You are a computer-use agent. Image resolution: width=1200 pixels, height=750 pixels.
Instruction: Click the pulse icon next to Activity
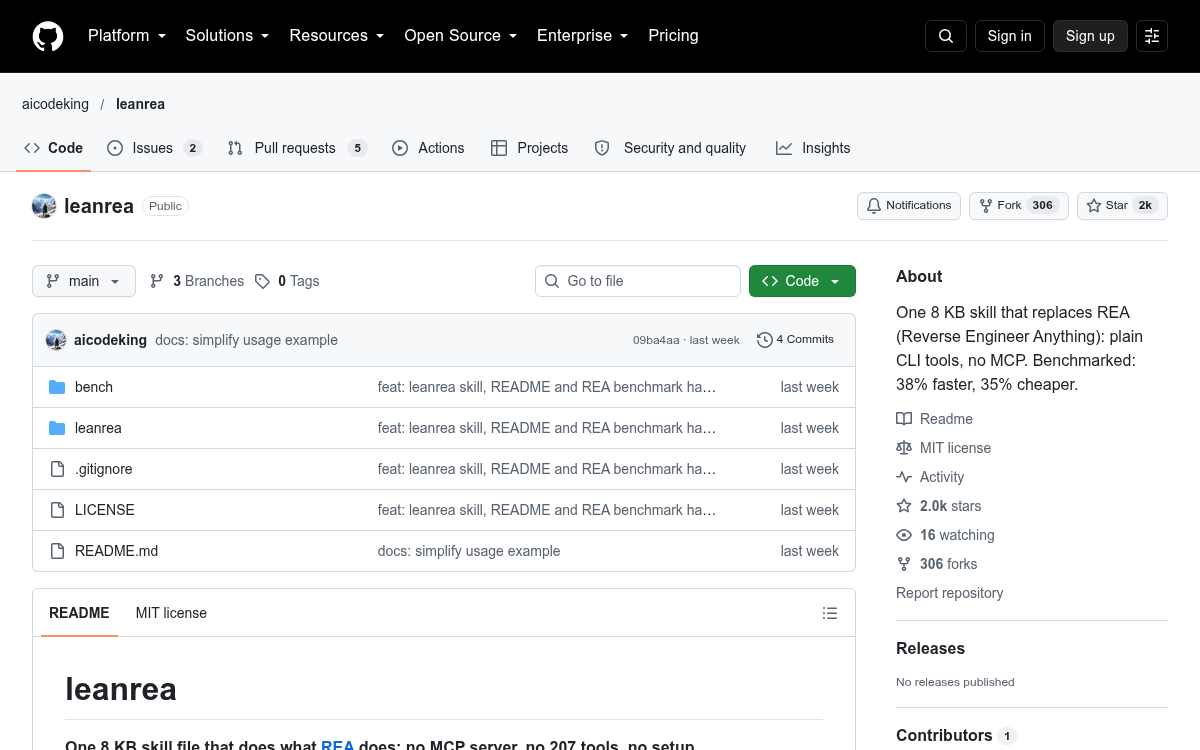pyautogui.click(x=904, y=477)
